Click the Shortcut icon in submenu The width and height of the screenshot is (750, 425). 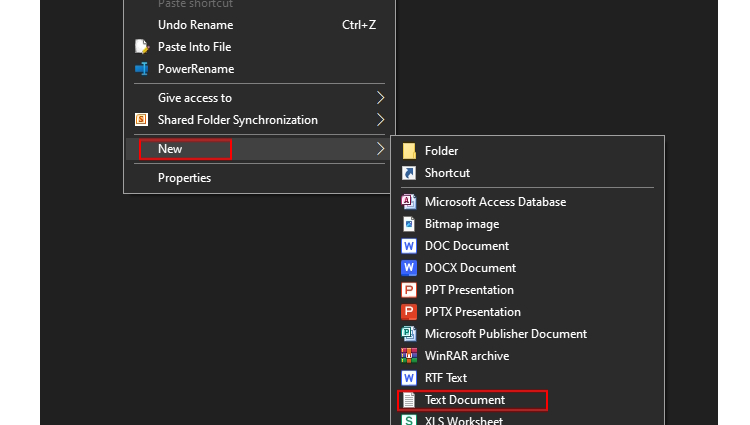pos(408,173)
